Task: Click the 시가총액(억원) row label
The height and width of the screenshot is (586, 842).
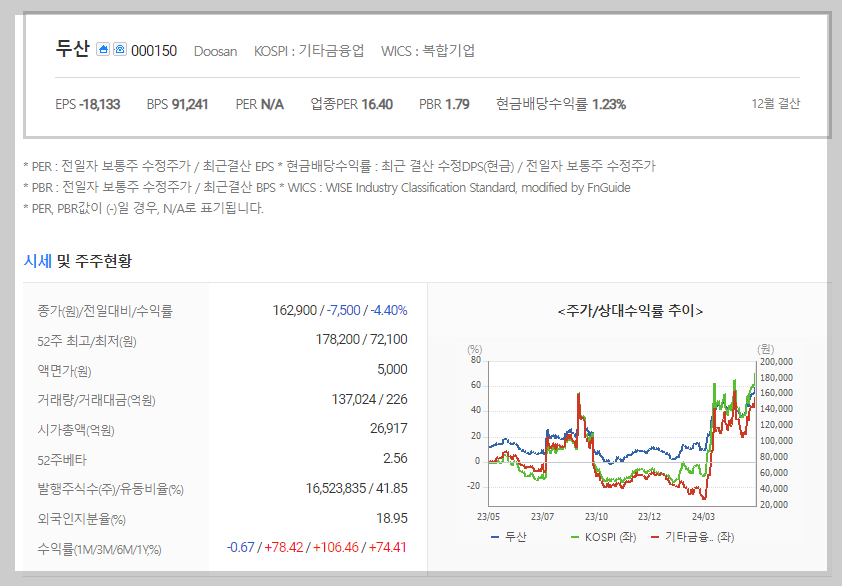Action: pos(76,430)
